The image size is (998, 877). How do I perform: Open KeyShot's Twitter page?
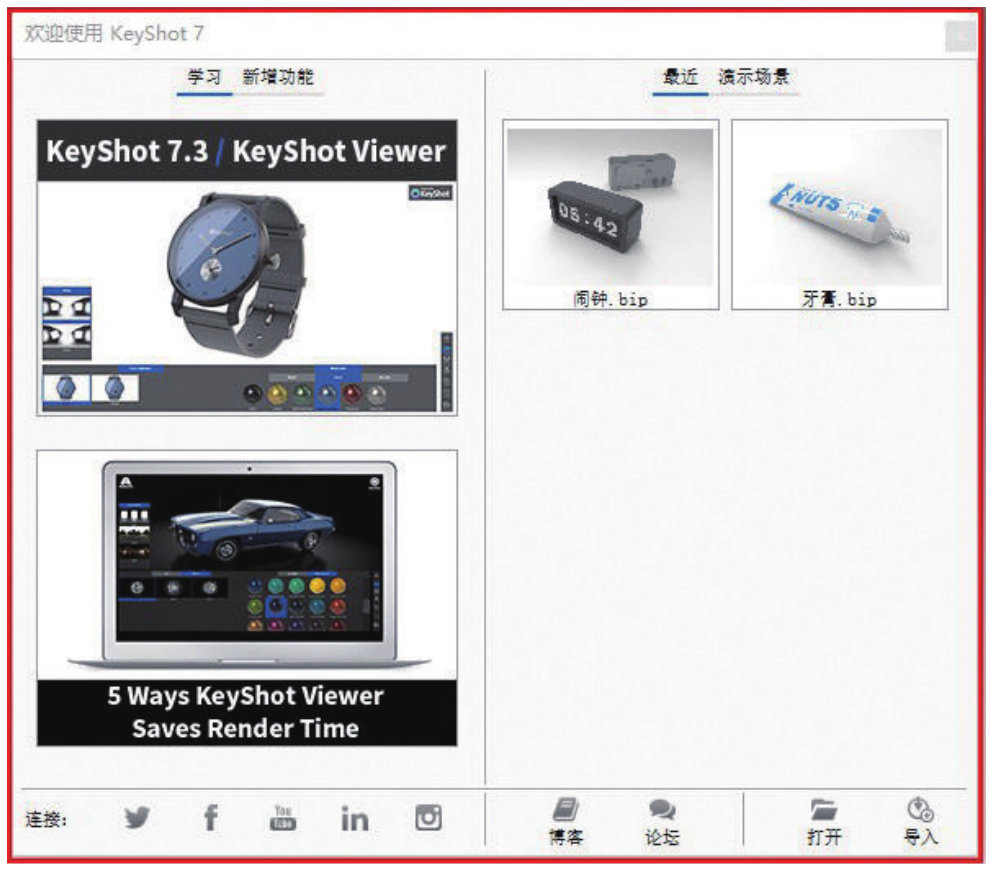(x=138, y=817)
